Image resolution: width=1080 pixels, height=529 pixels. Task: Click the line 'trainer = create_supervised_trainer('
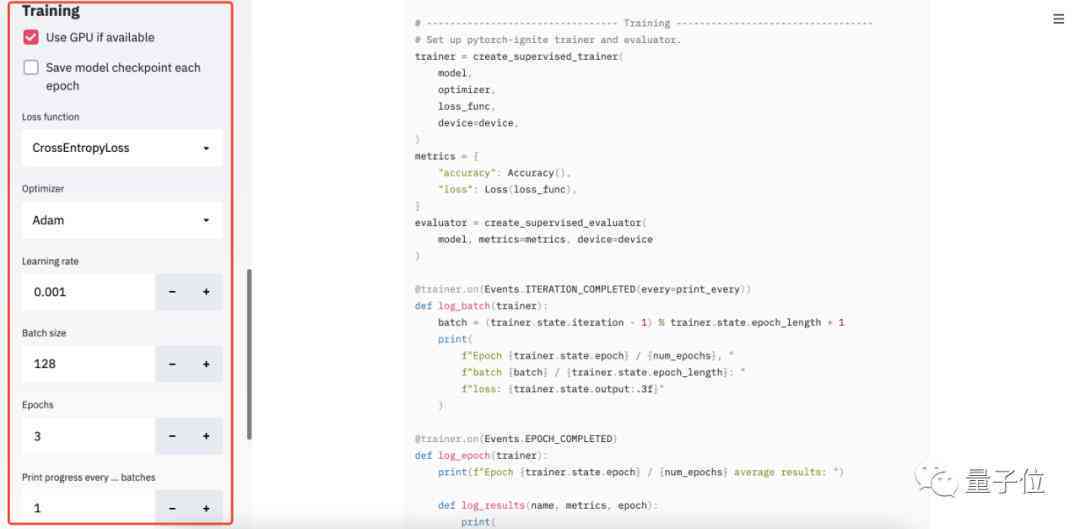(518, 56)
